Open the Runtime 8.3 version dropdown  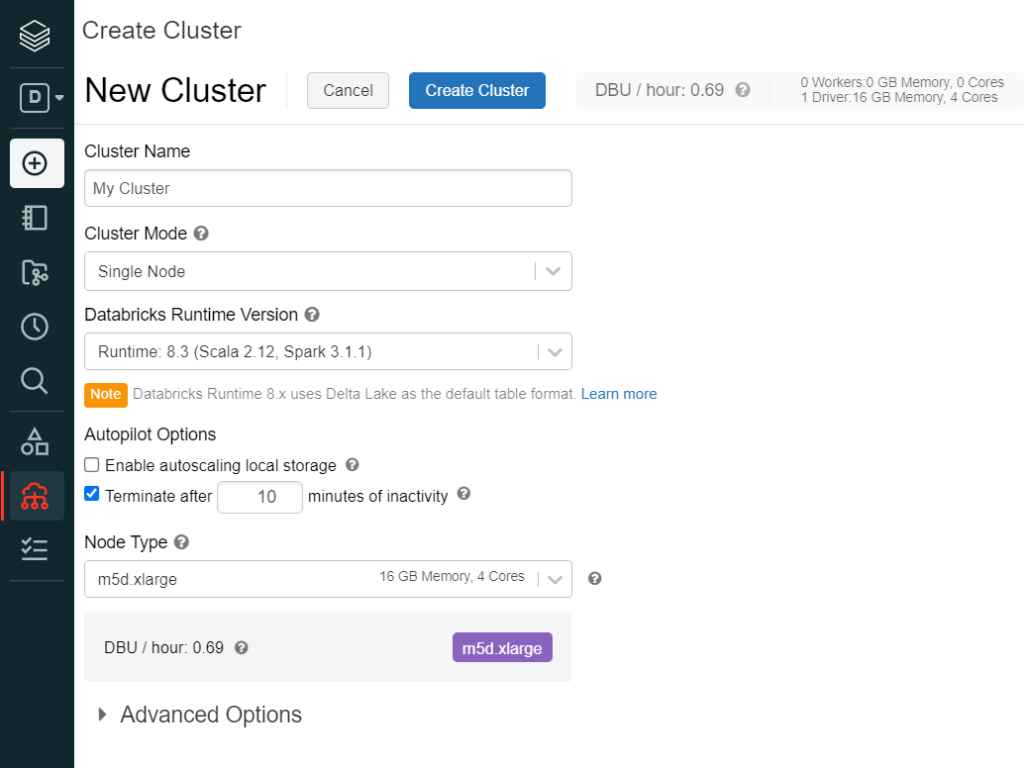(328, 351)
